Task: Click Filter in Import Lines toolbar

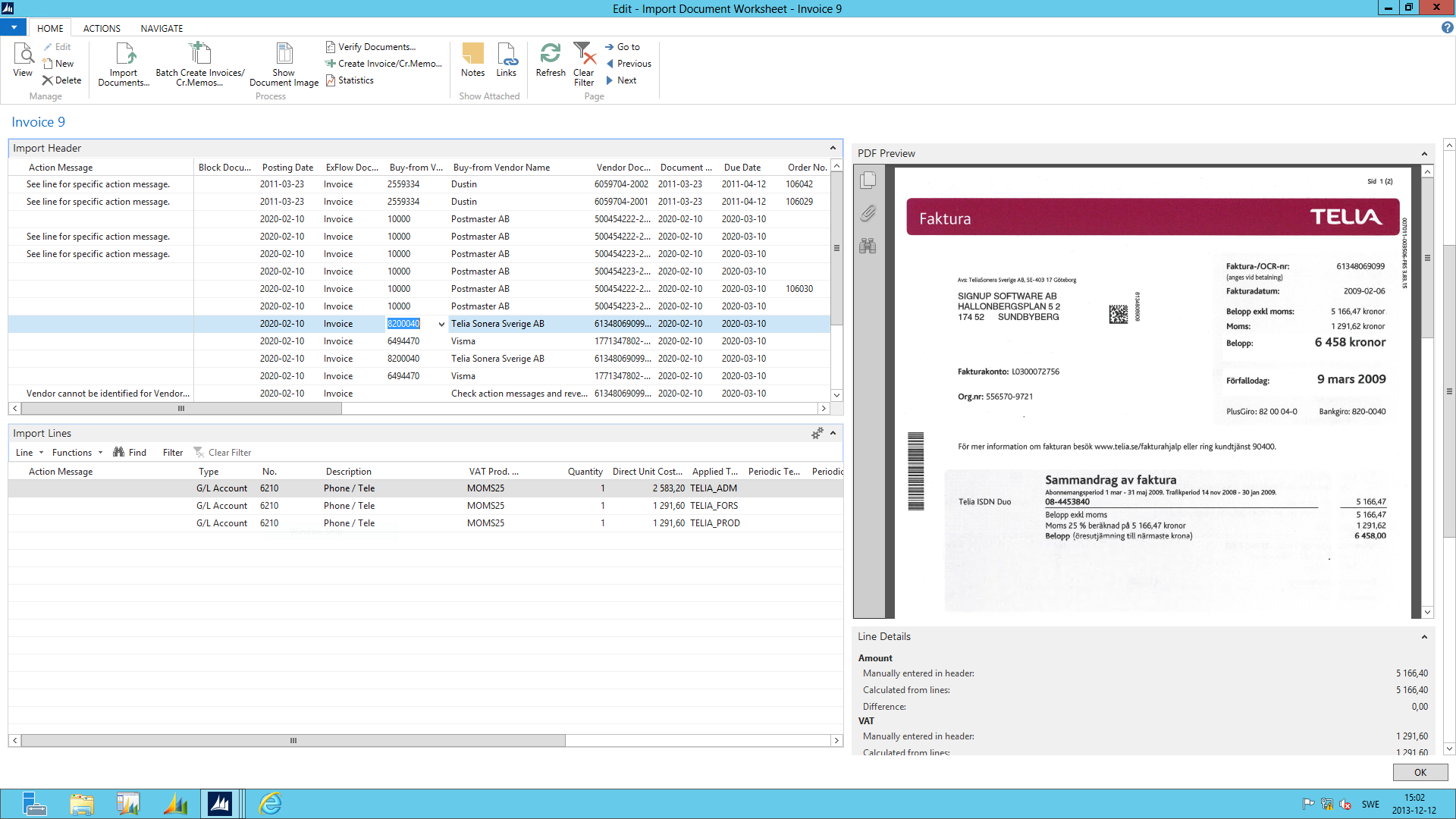Action: pos(173,453)
